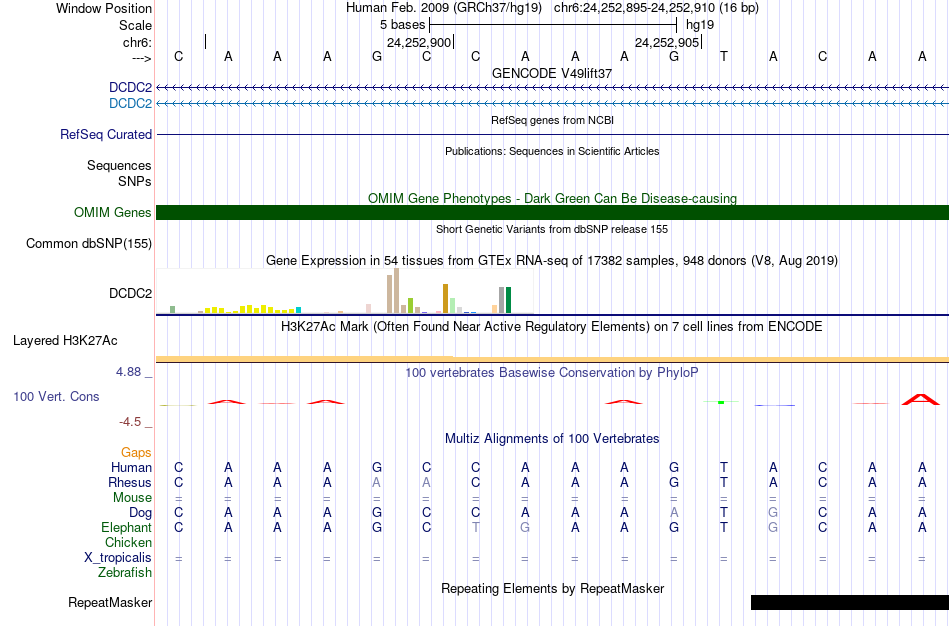Open the Layered H3K27Ac track label

65,341
